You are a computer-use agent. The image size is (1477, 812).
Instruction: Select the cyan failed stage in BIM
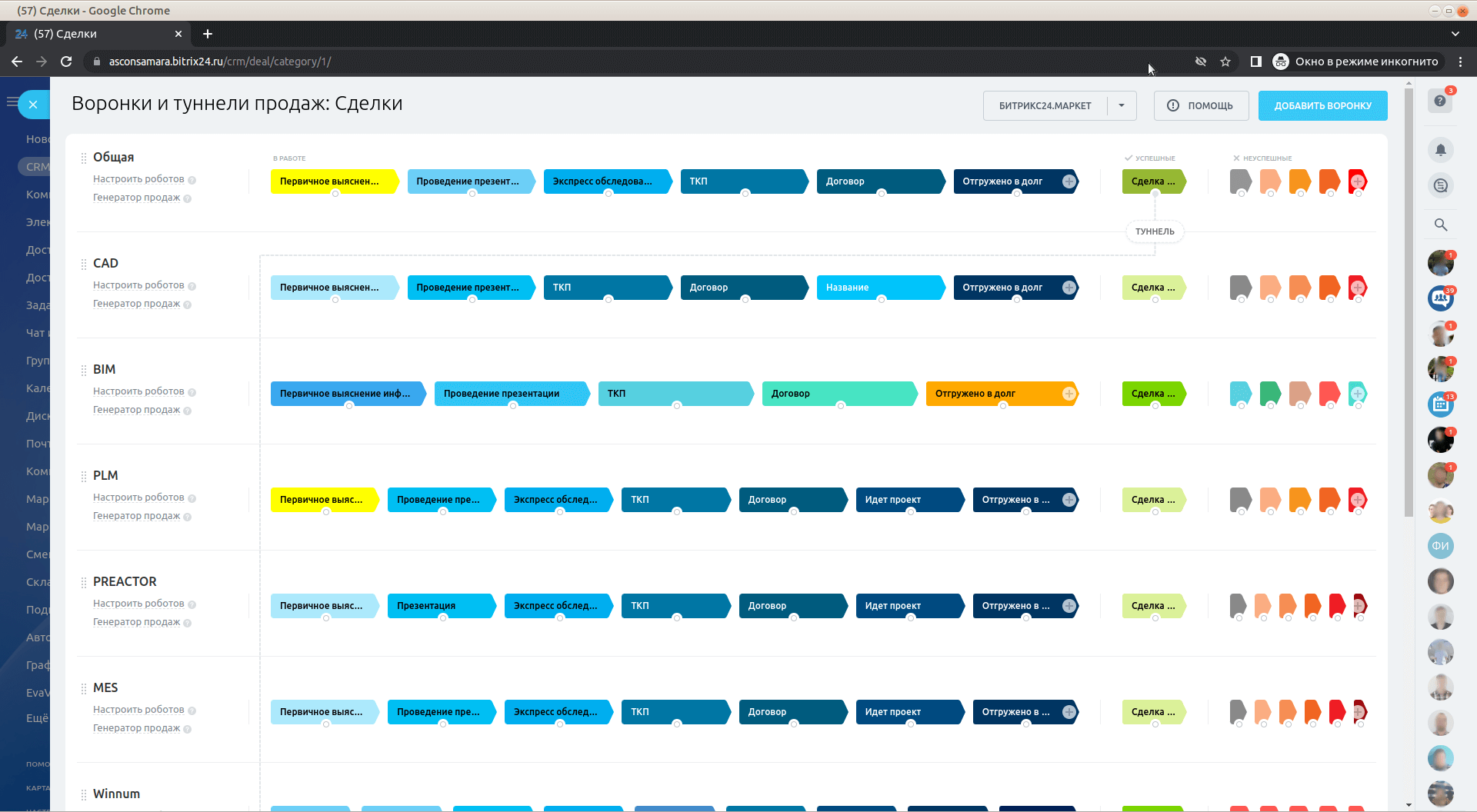[x=1240, y=394]
